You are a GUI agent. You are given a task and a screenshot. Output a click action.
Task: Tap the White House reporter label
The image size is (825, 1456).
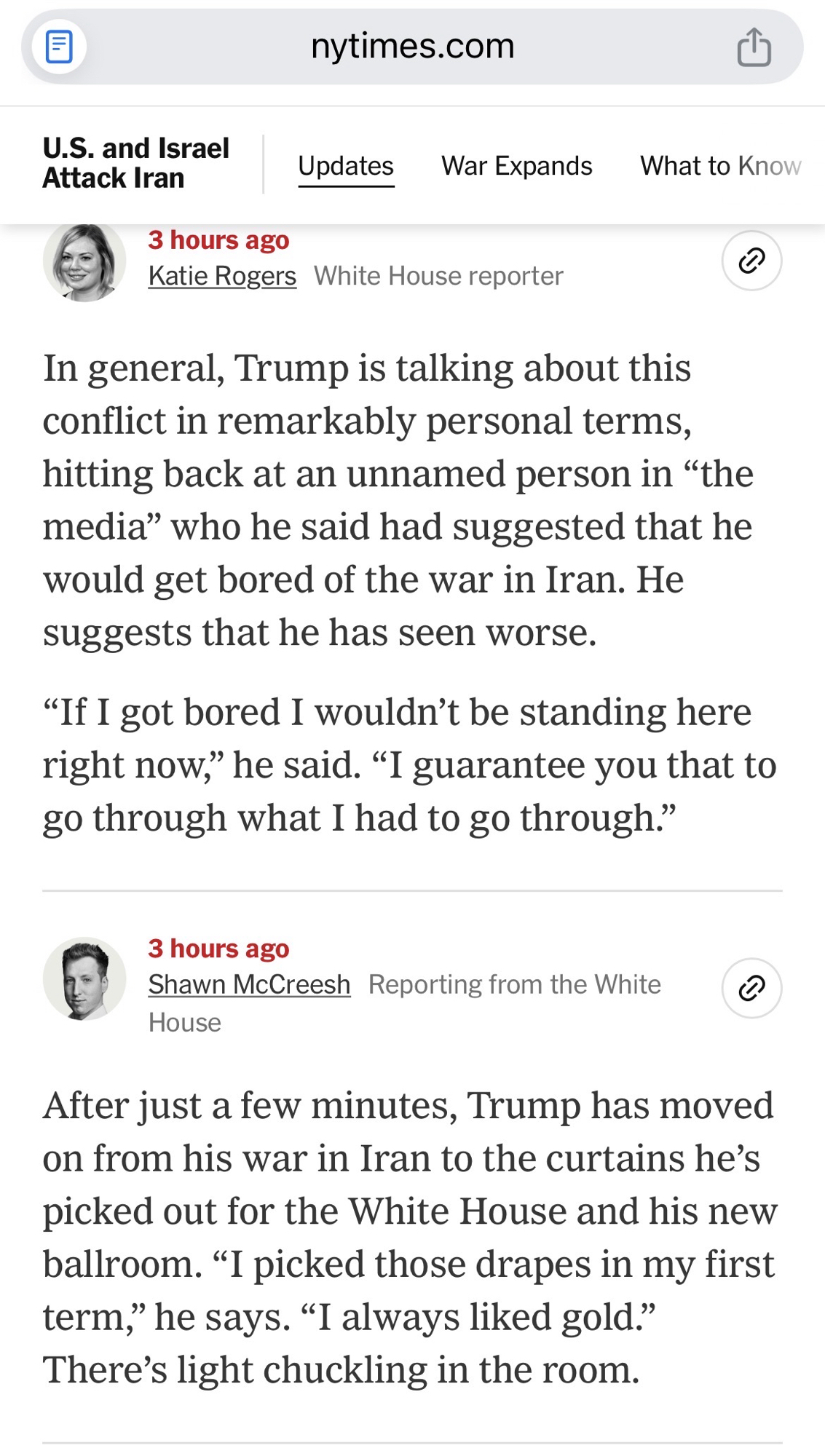438,276
